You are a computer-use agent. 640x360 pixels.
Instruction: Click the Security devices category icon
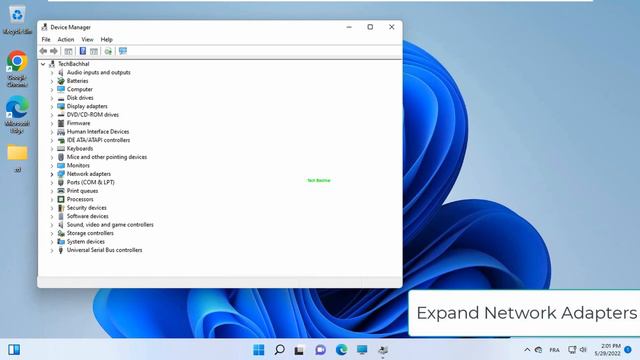61,208
